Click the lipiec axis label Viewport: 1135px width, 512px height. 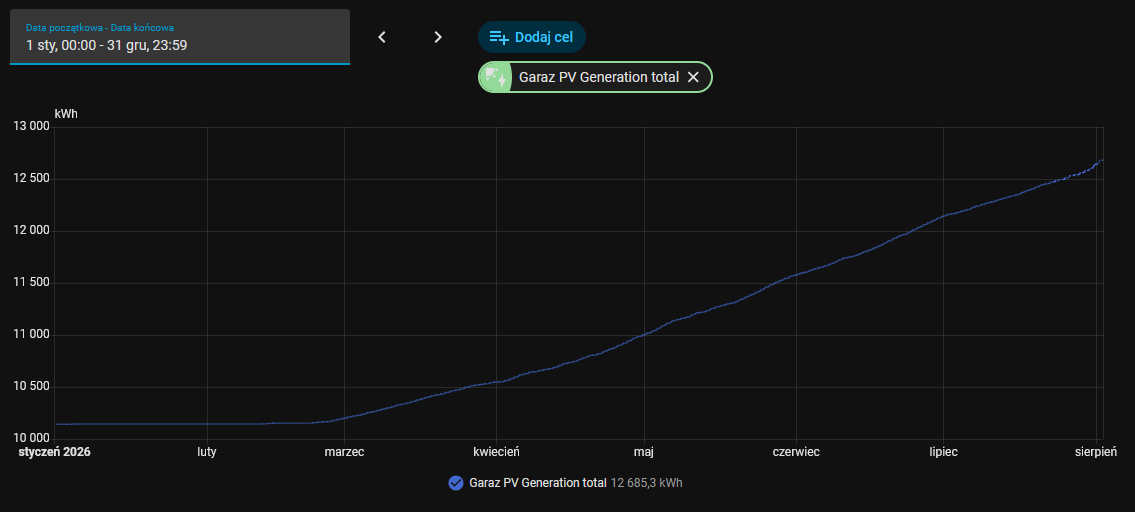(944, 452)
